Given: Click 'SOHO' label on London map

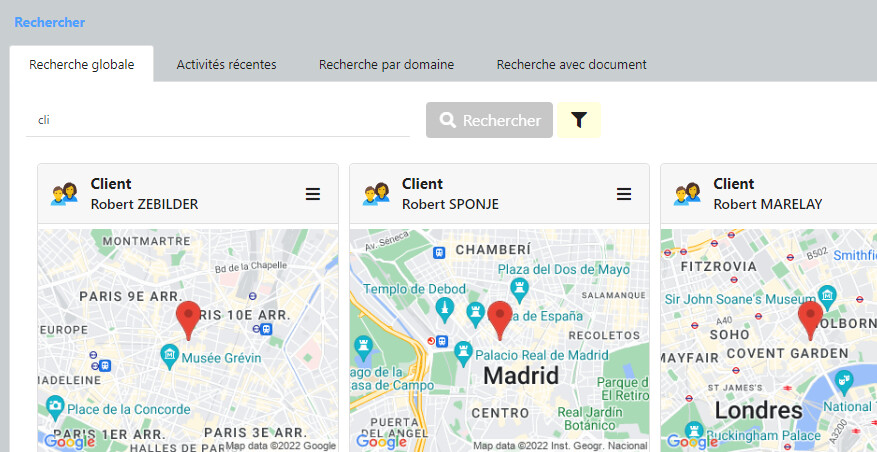Looking at the screenshot, I should coord(729,335).
